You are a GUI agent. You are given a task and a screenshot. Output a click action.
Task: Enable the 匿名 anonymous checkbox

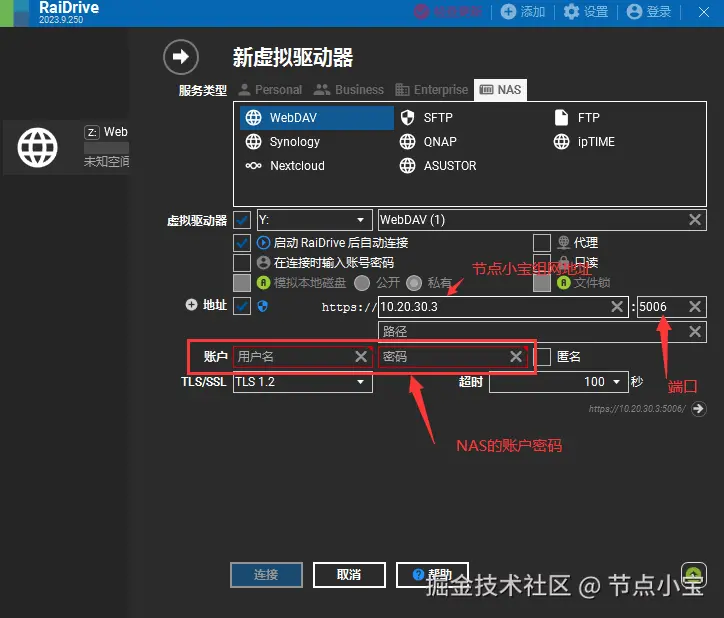[x=544, y=357]
